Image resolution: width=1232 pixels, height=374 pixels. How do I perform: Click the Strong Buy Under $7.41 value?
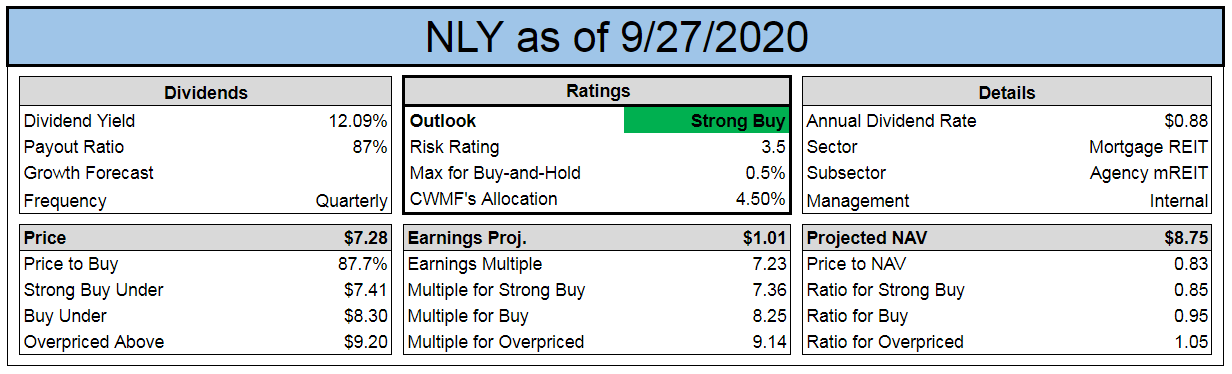365,290
